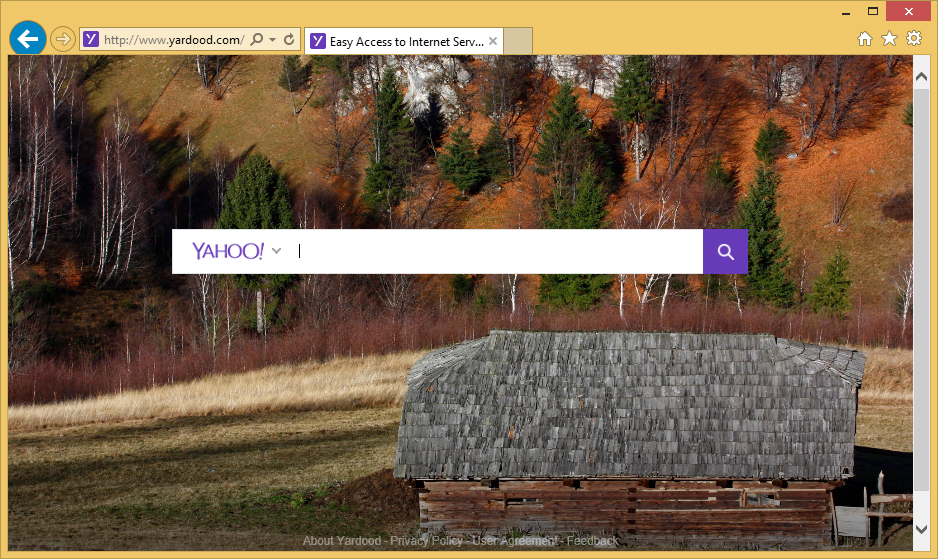Screen dimensions: 938x559
Task: Close the Easy Access to Internet Serv tab
Action: (x=493, y=41)
